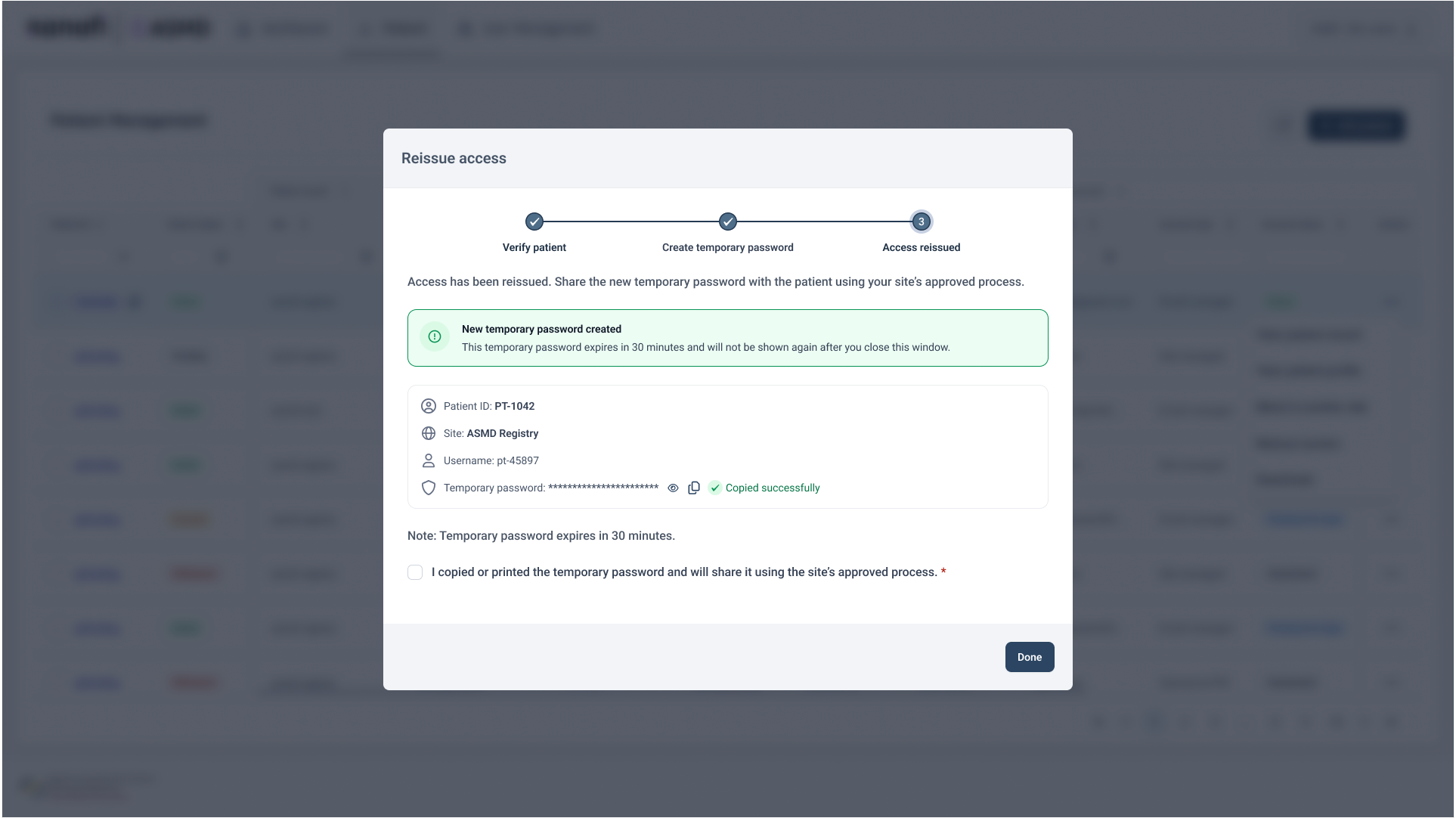The image size is (1456, 818).
Task: Click the info icon in green alert
Action: coord(435,337)
